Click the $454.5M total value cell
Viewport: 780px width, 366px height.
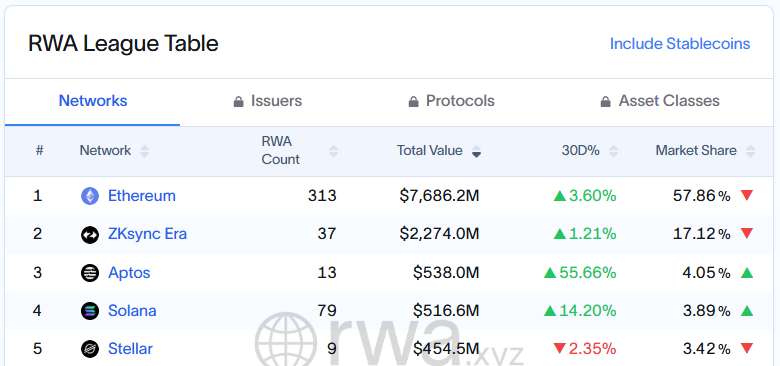[446, 349]
